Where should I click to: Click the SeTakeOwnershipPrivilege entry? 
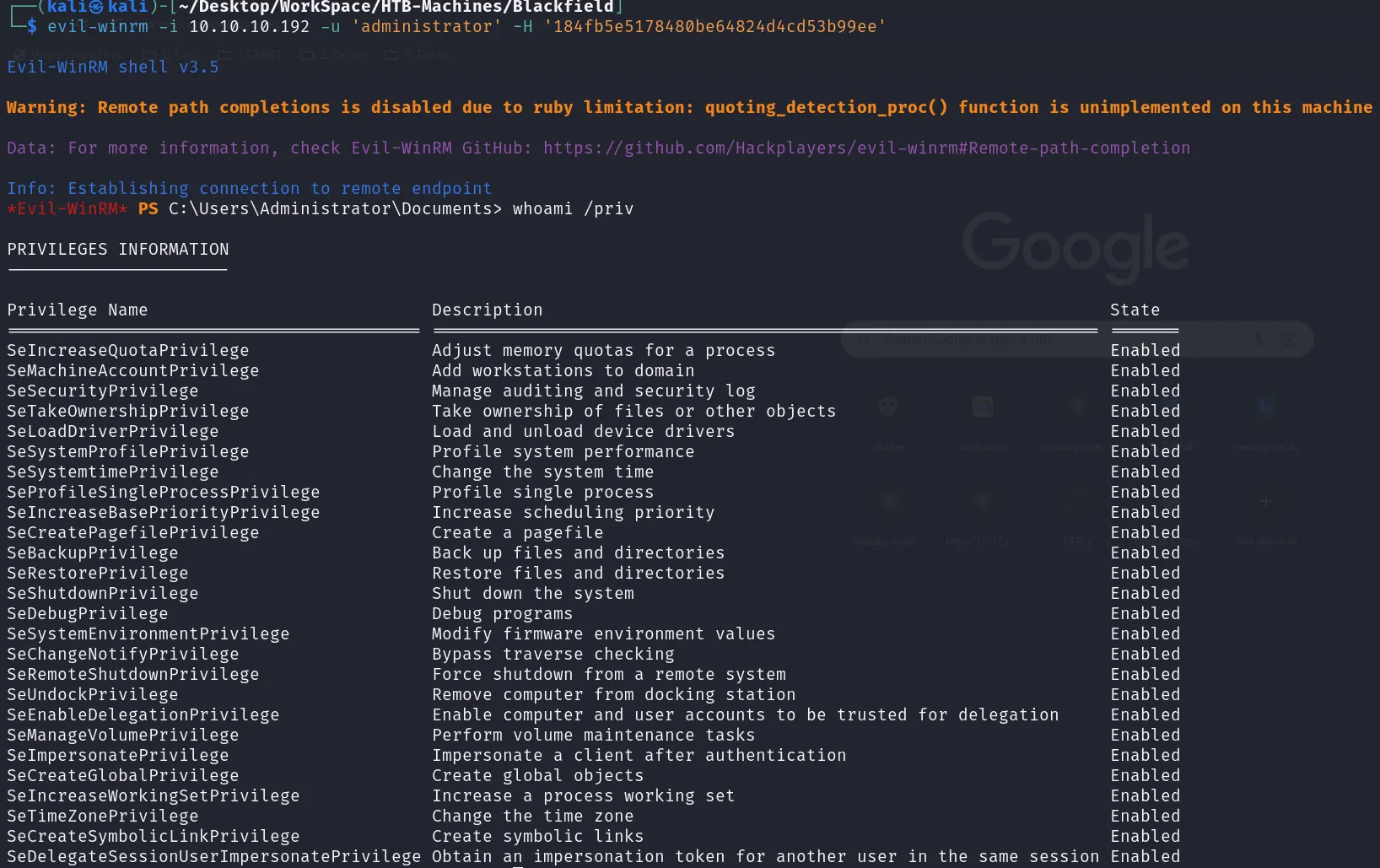[128, 412]
